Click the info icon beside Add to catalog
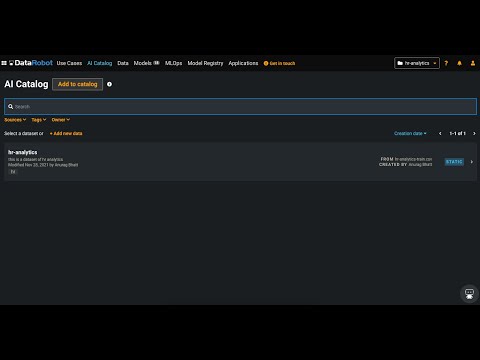The height and width of the screenshot is (360, 480). tap(109, 84)
